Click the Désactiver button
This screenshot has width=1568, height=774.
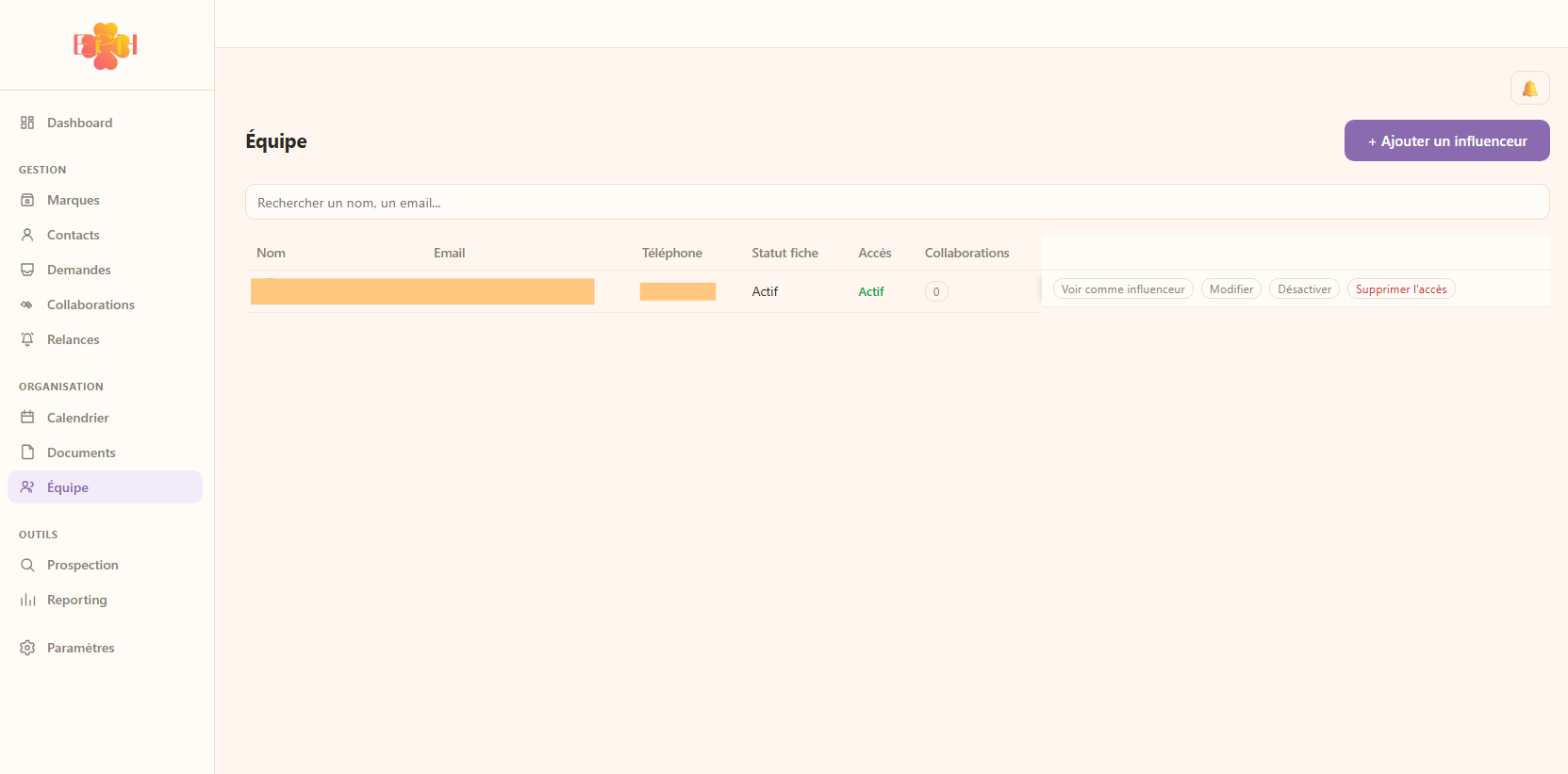[1304, 289]
